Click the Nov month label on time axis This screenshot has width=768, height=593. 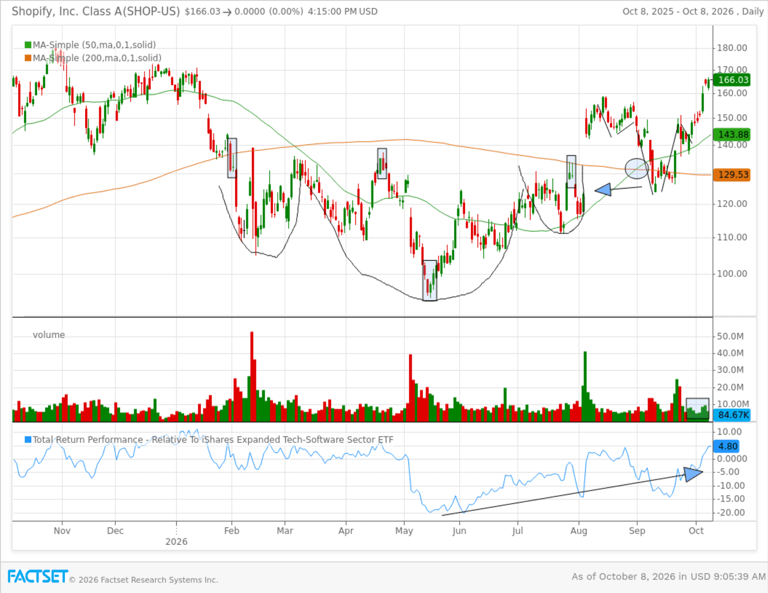tap(62, 531)
